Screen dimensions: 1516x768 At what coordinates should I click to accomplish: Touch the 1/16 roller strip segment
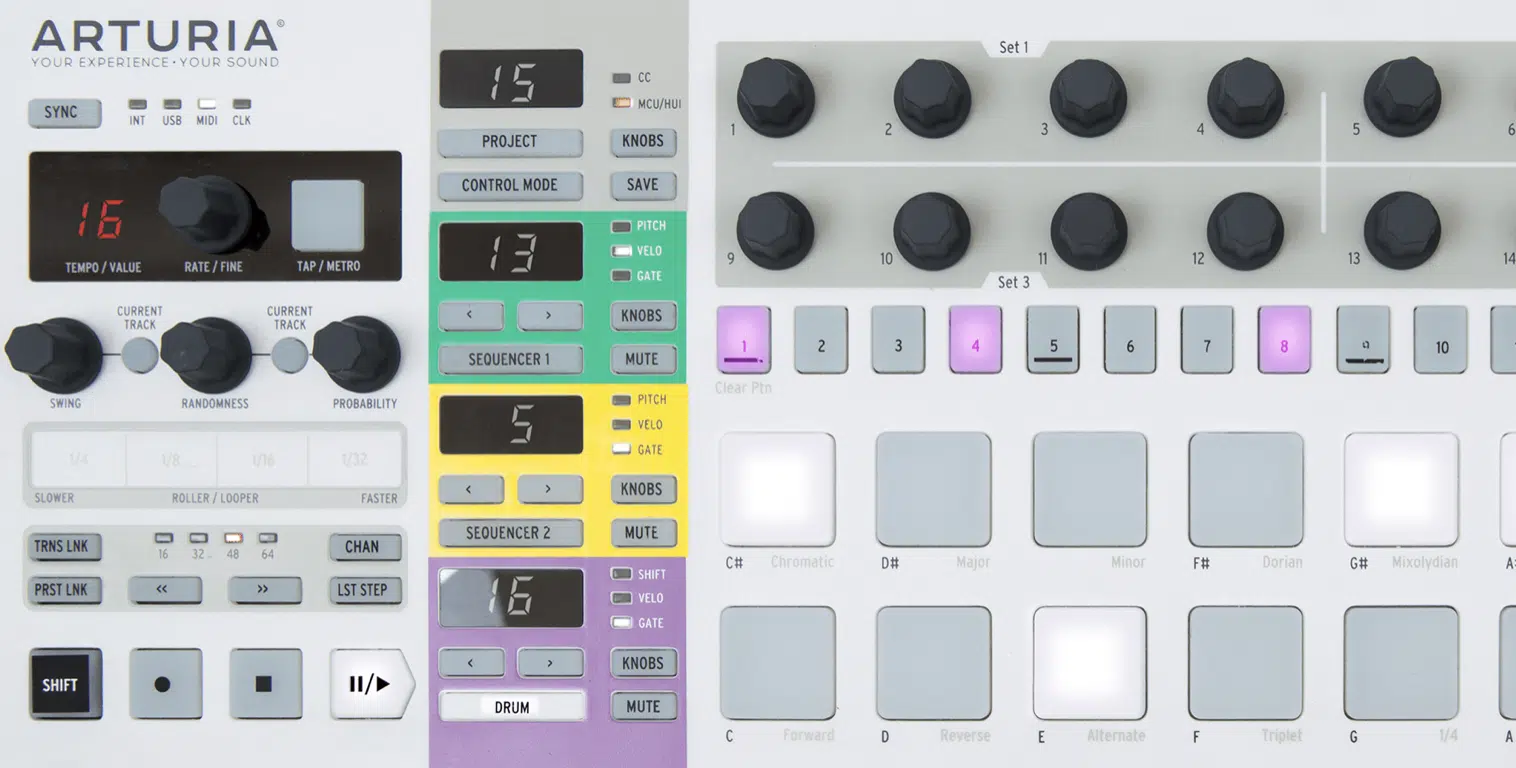pyautogui.click(x=262, y=460)
